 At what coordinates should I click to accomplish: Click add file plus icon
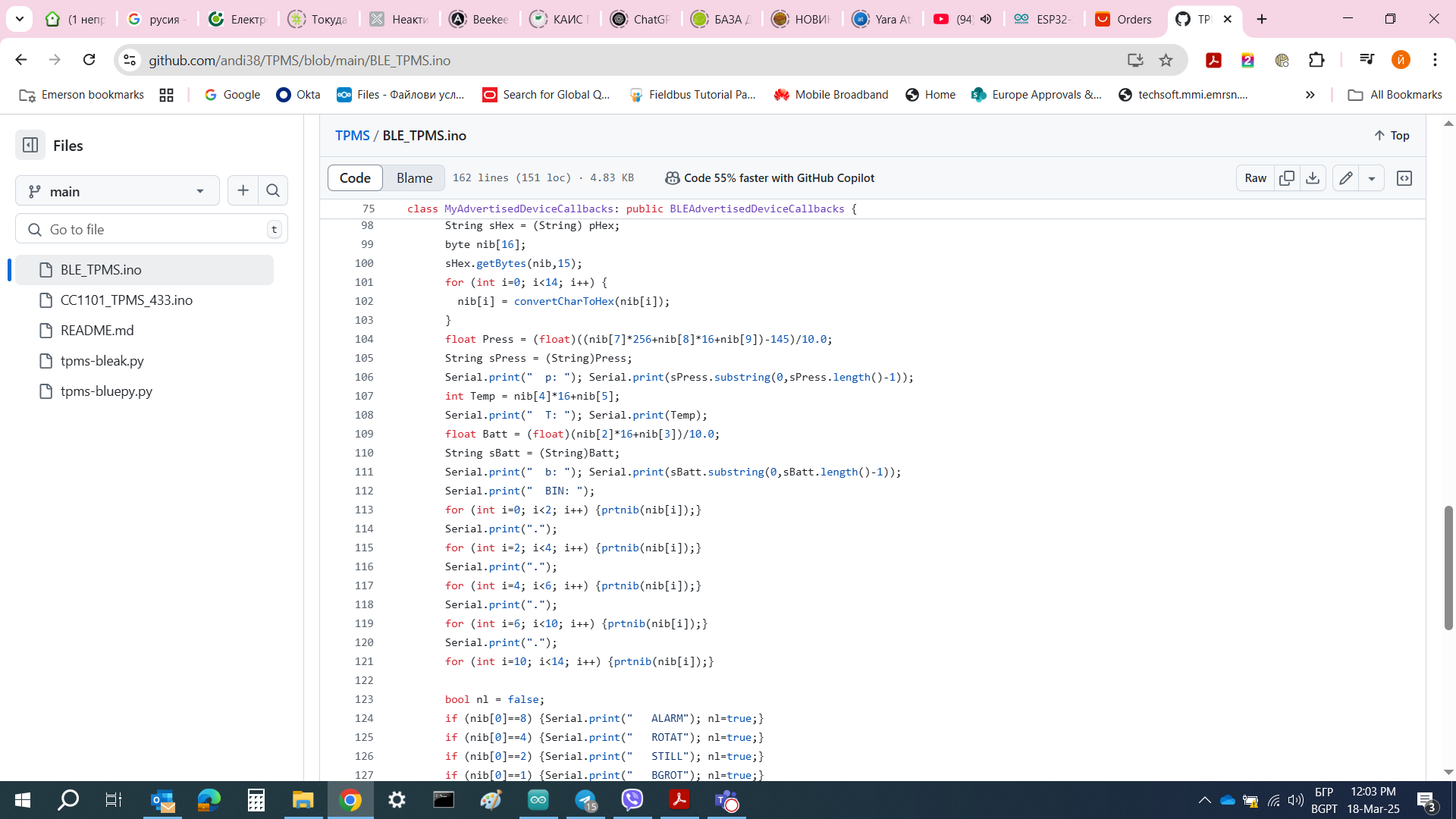pos(243,191)
